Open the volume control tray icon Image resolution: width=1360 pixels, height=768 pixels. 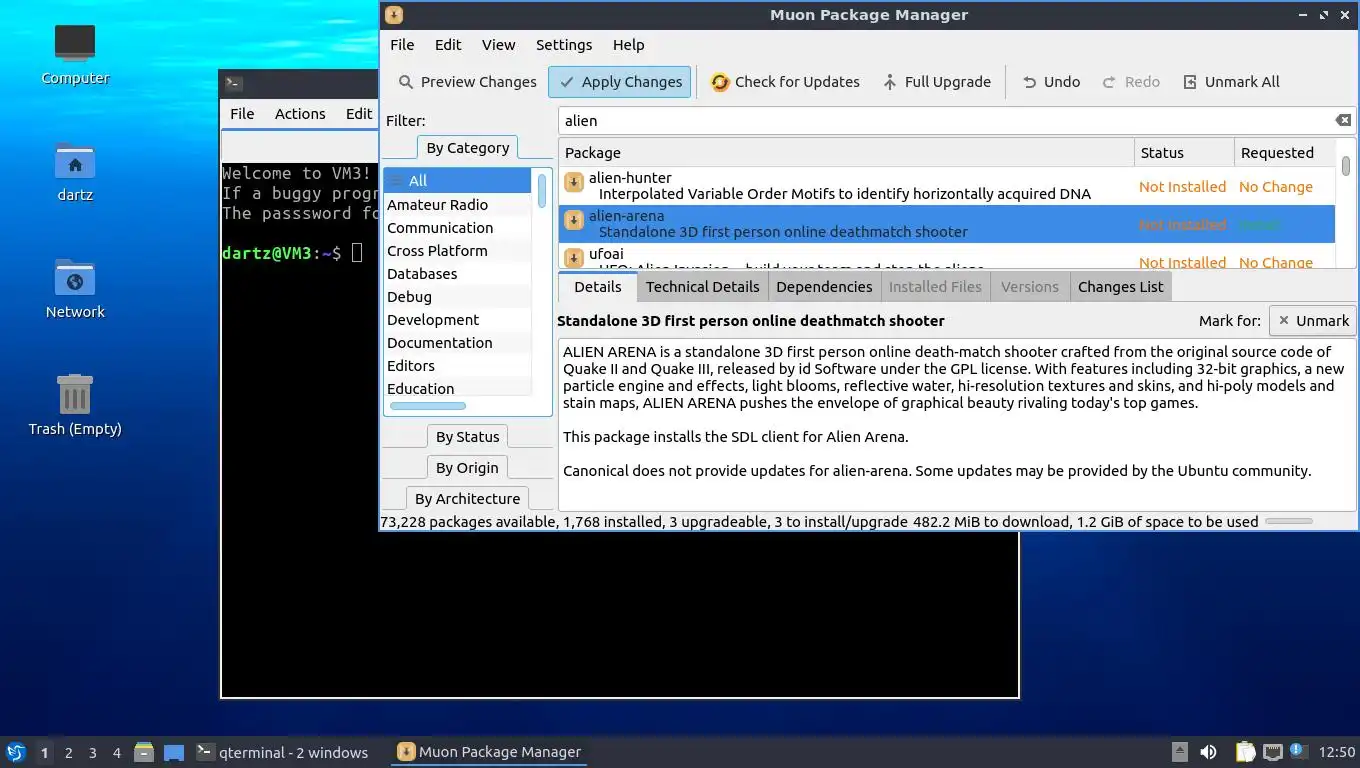[1209, 752]
